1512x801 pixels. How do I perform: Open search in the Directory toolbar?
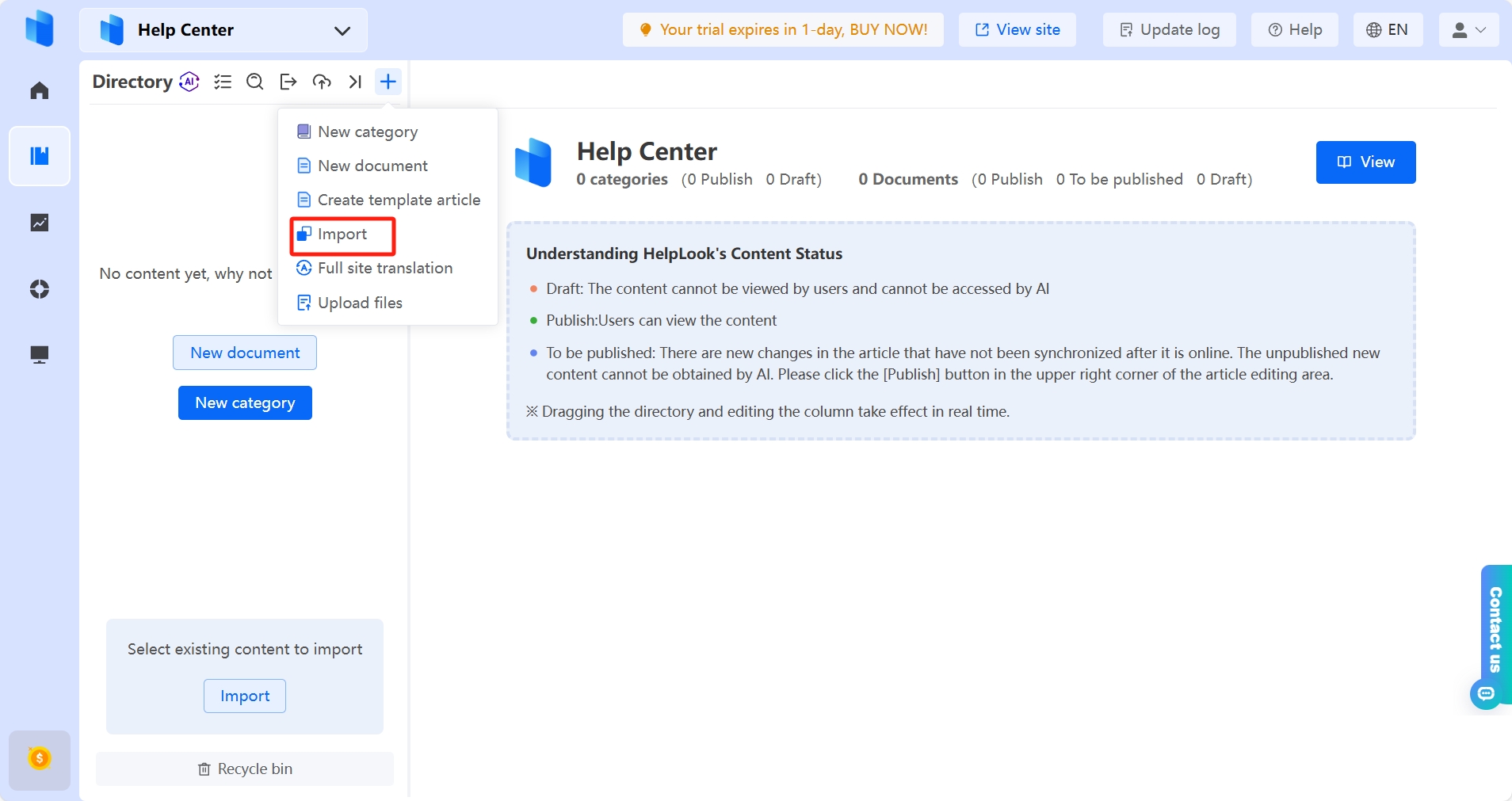click(254, 82)
